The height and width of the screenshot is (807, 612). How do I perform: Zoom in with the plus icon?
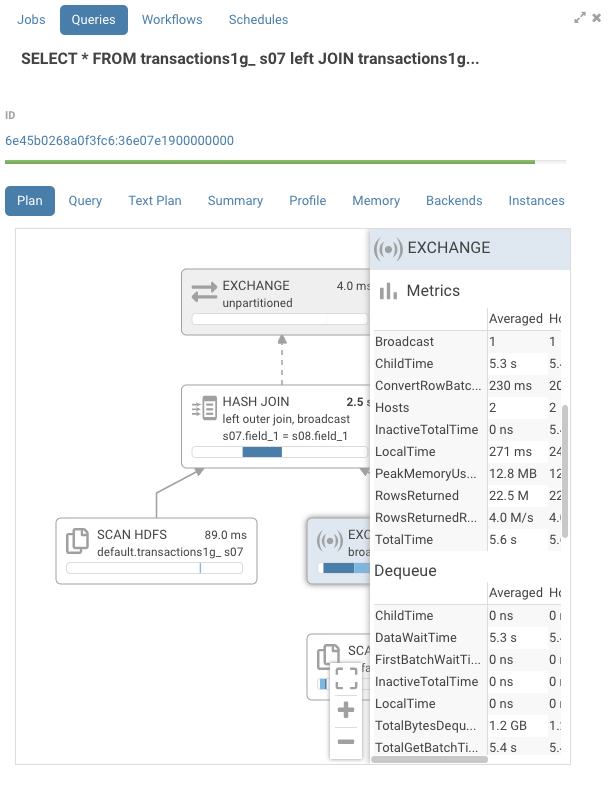346,710
